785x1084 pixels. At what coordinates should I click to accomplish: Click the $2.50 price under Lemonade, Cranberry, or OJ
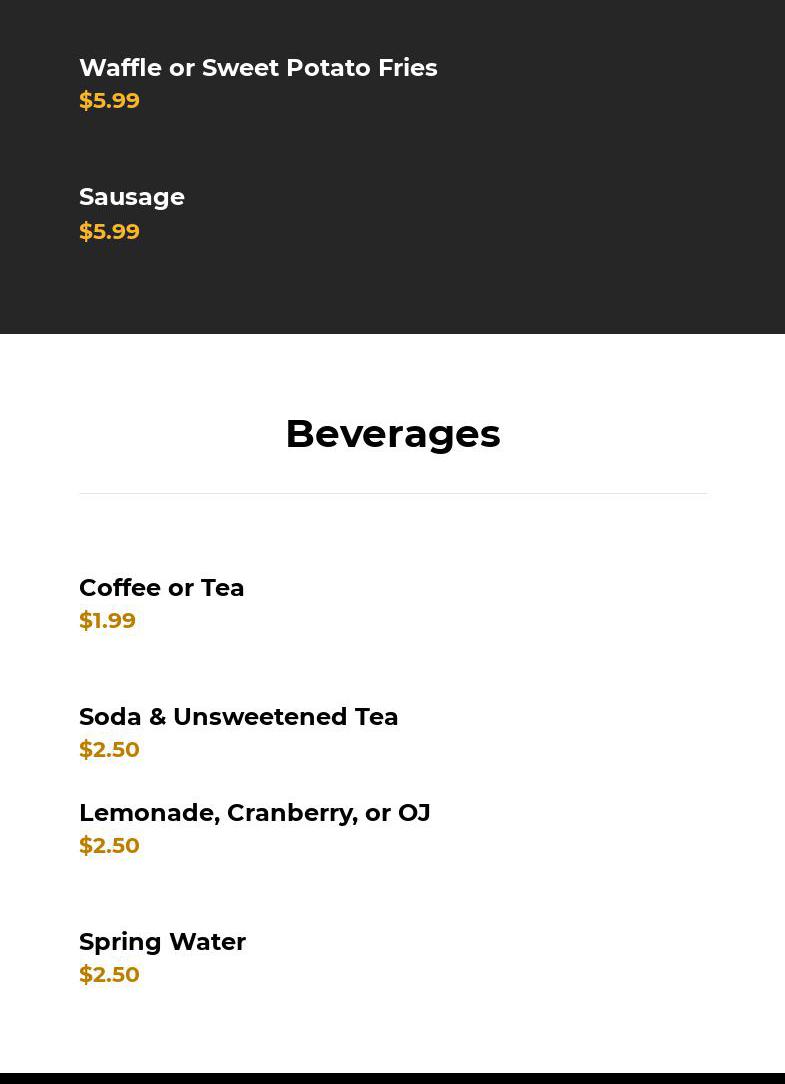109,846
